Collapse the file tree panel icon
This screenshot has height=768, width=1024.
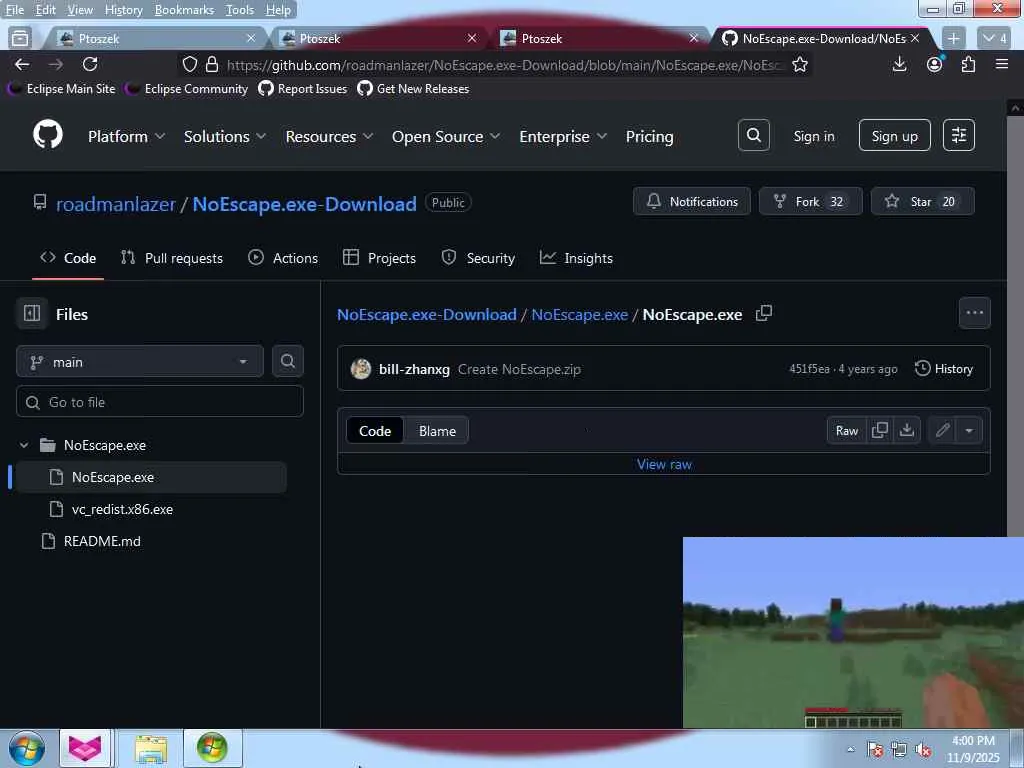tap(32, 313)
